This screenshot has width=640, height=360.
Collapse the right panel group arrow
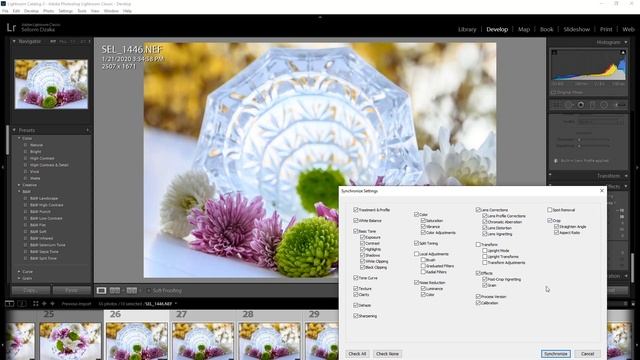[x=638, y=167]
